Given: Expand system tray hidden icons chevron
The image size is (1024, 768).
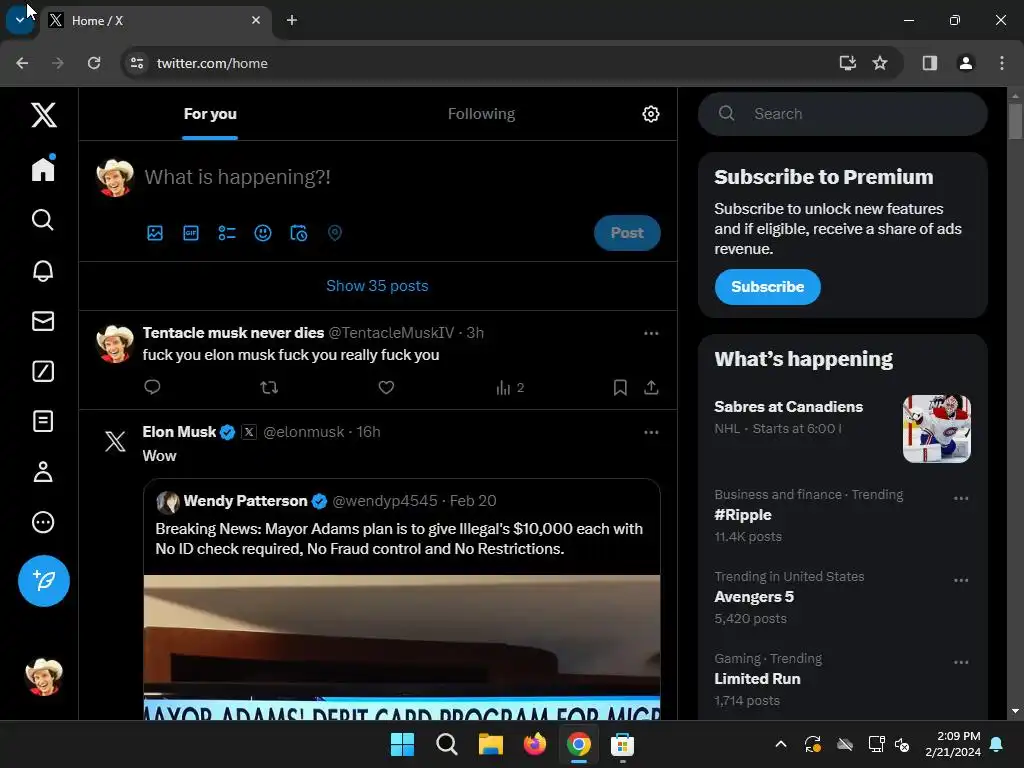Looking at the screenshot, I should 780,744.
